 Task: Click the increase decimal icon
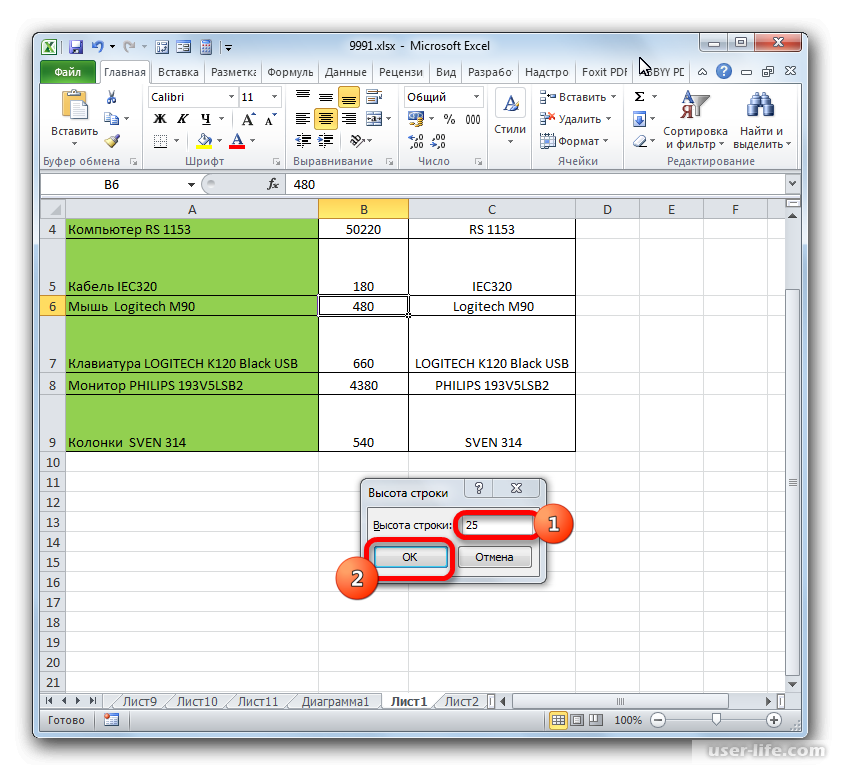tap(416, 141)
